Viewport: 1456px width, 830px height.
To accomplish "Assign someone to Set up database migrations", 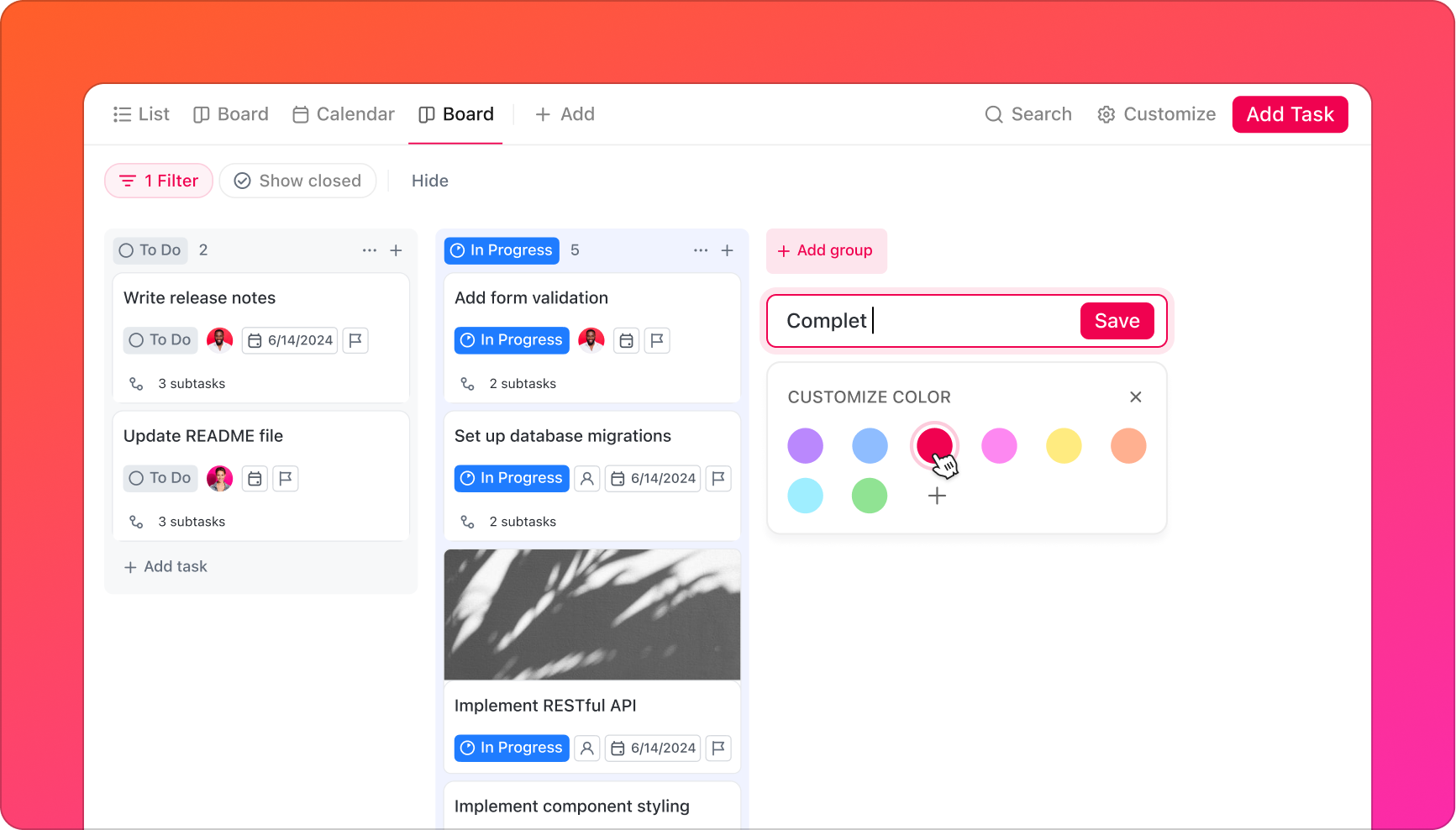I will [587, 478].
